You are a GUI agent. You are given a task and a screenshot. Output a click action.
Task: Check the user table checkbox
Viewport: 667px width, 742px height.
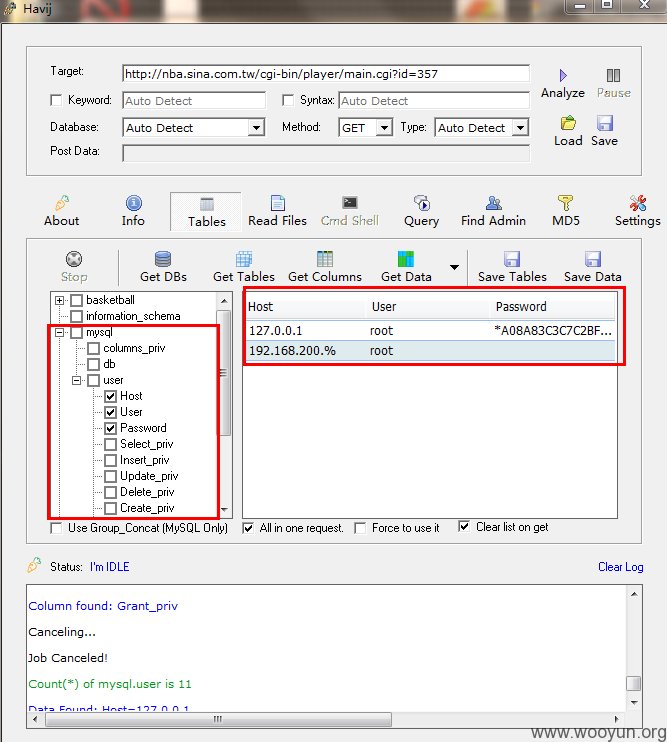pos(93,380)
